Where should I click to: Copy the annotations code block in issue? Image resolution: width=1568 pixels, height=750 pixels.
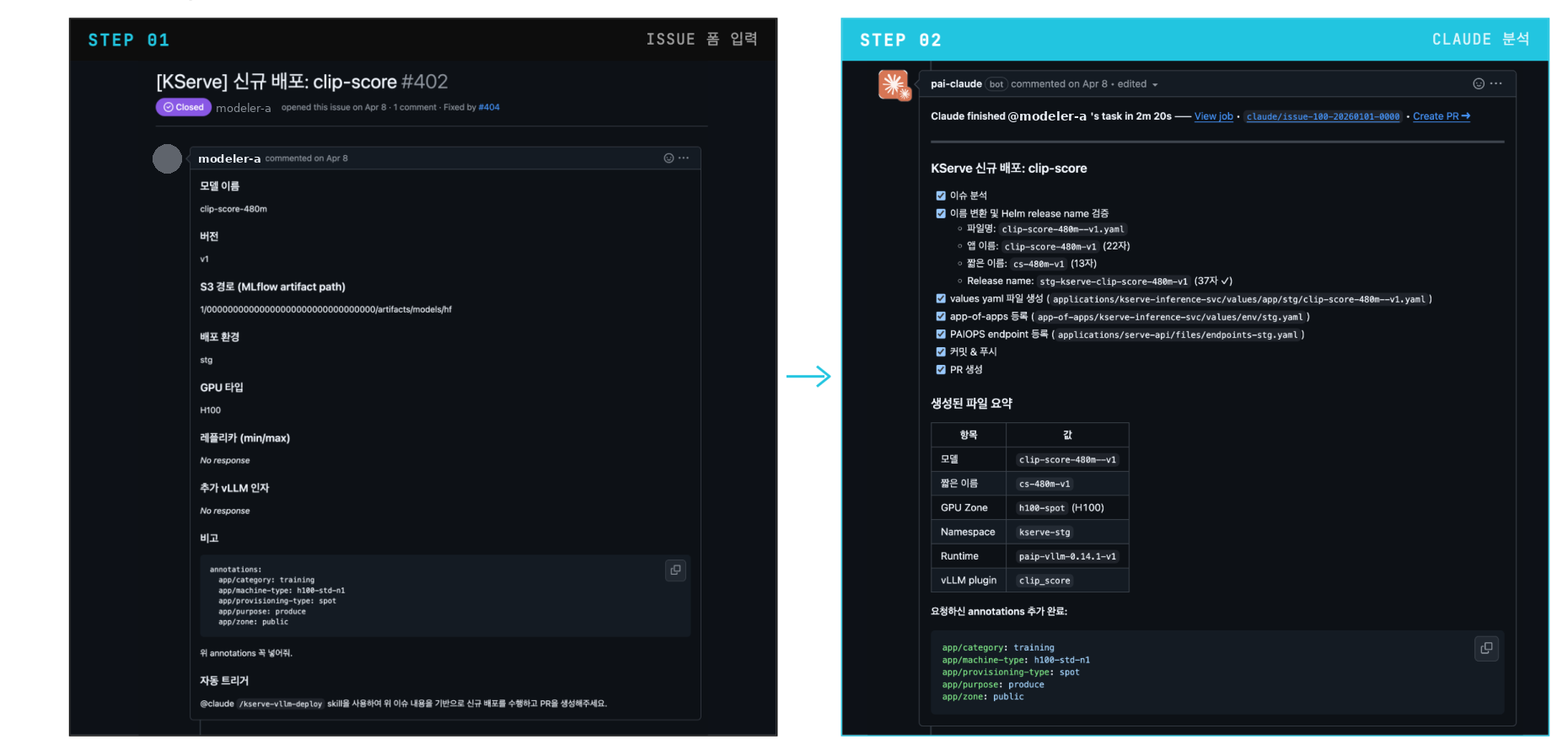coord(675,571)
